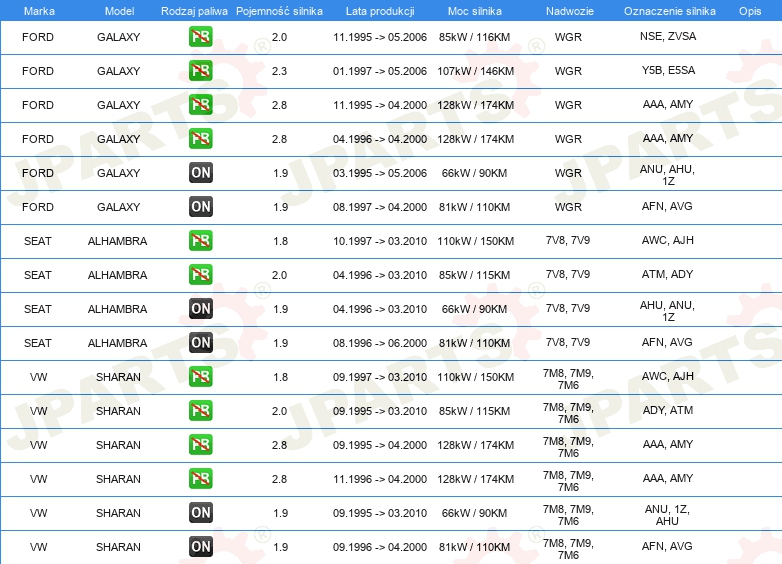Image resolution: width=782 pixels, height=564 pixels.
Task: Click the Lata produkcji column header
Action: click(x=380, y=11)
